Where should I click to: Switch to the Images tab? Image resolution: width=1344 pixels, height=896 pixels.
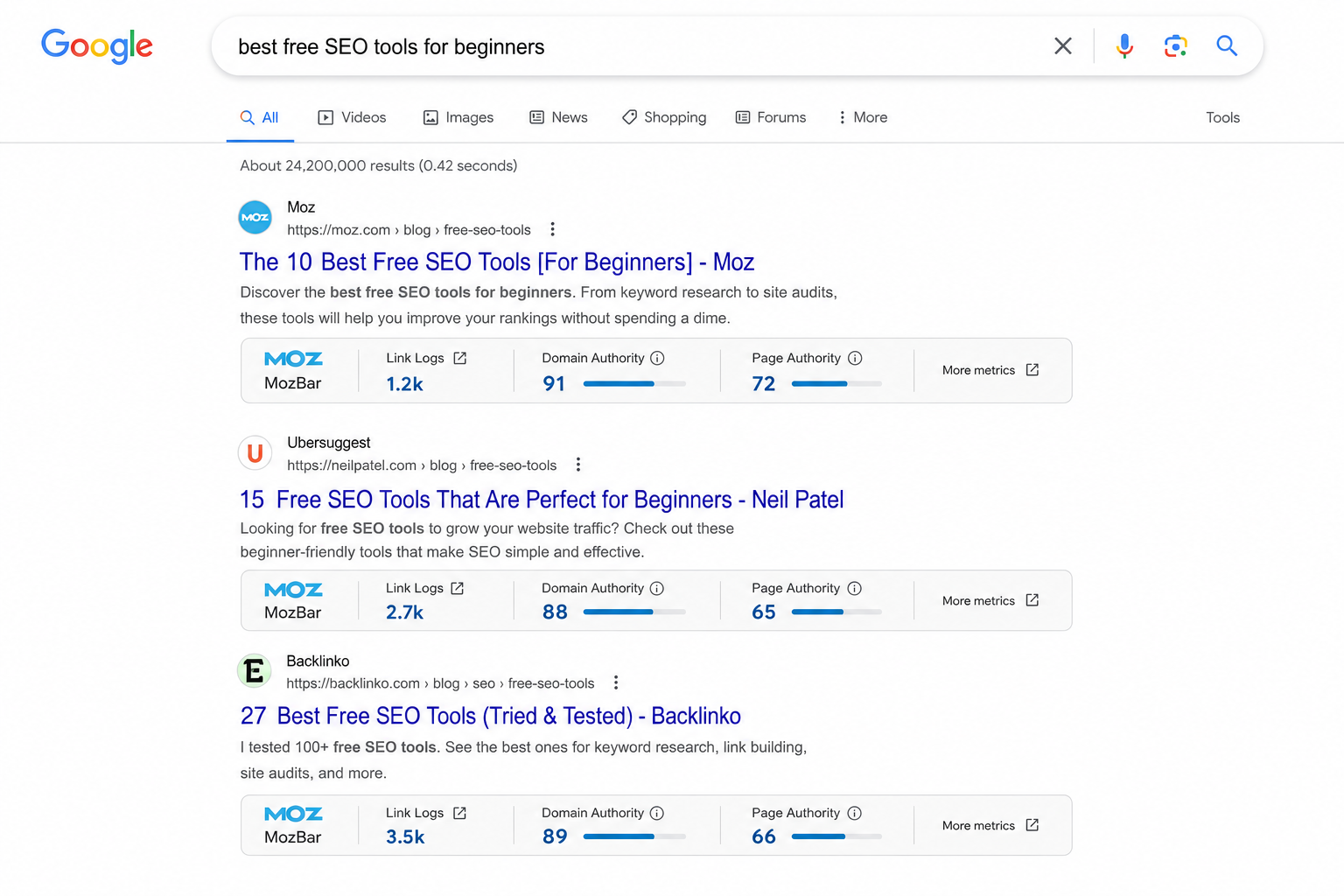(458, 117)
